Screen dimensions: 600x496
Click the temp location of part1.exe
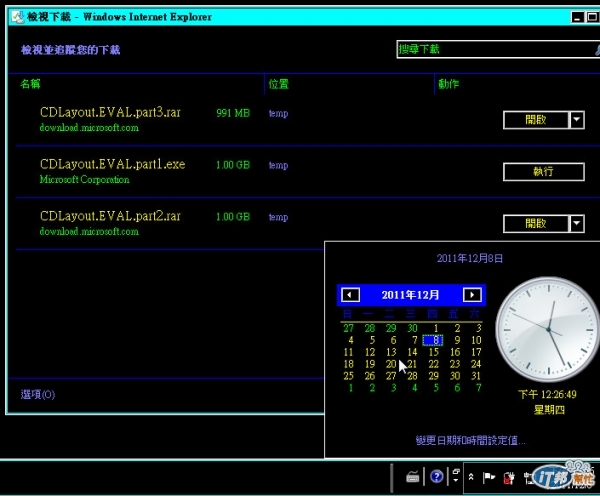click(x=278, y=165)
